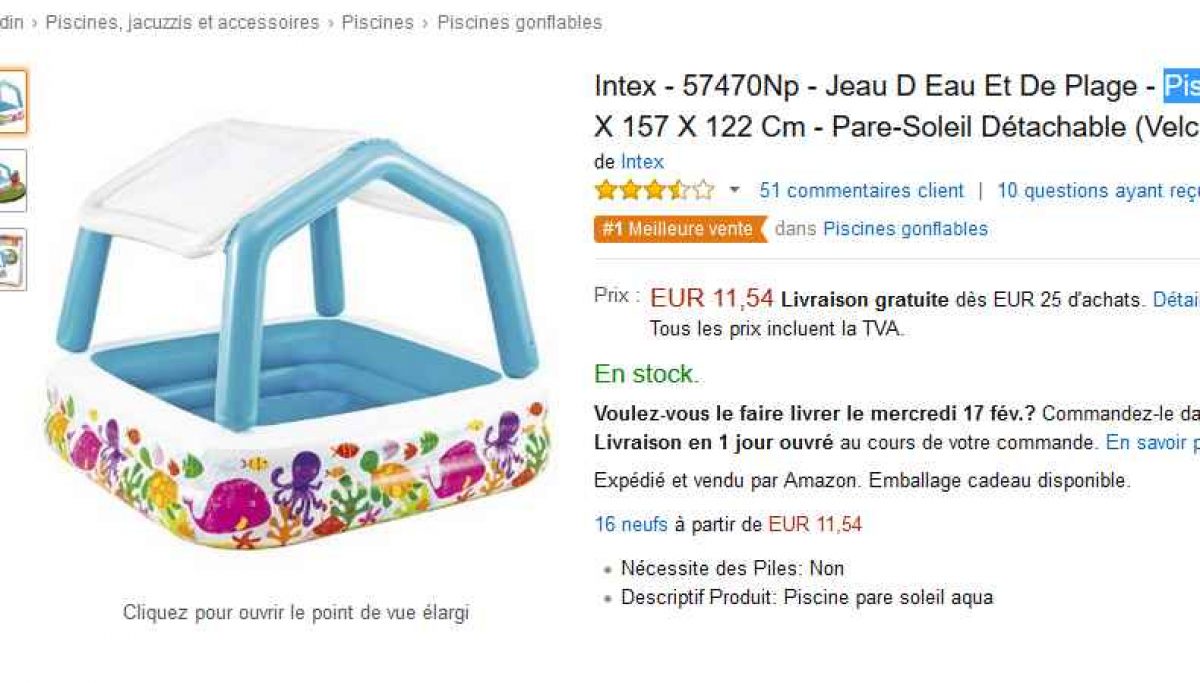Click the Intex 57470Np product title
The image size is (1200, 683).
tap(897, 107)
